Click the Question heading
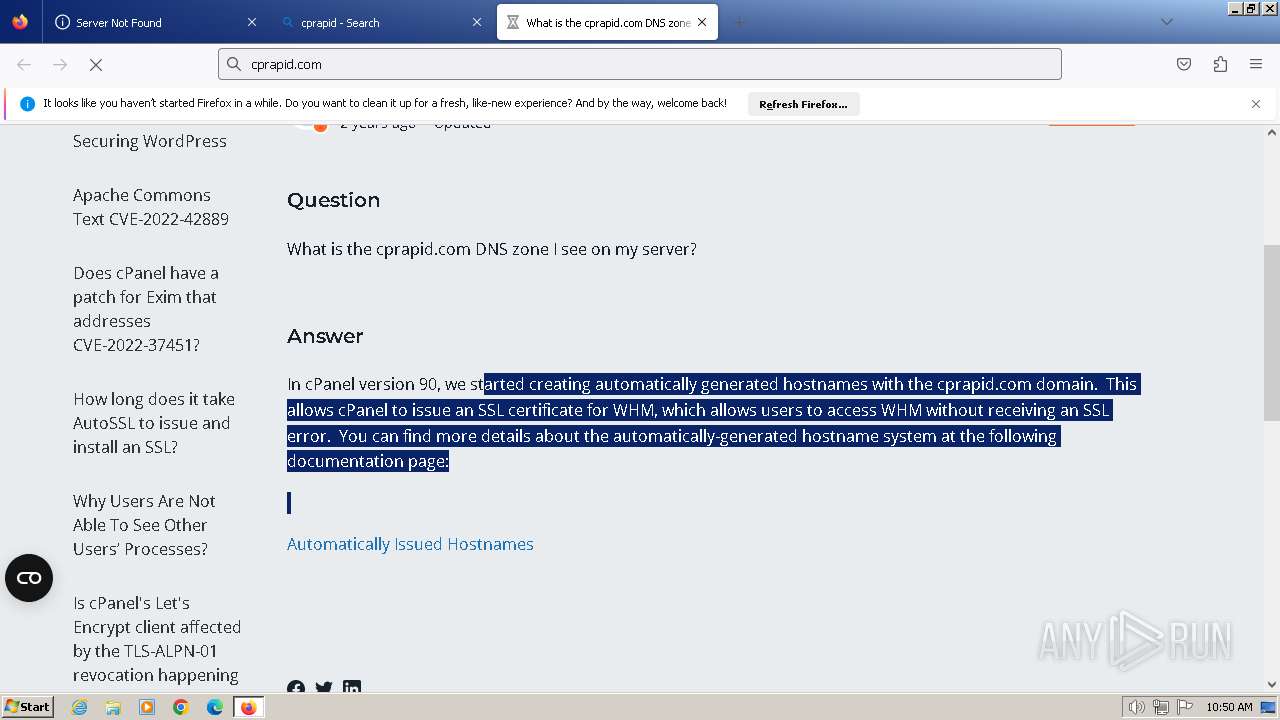The height and width of the screenshot is (720, 1280). (333, 200)
